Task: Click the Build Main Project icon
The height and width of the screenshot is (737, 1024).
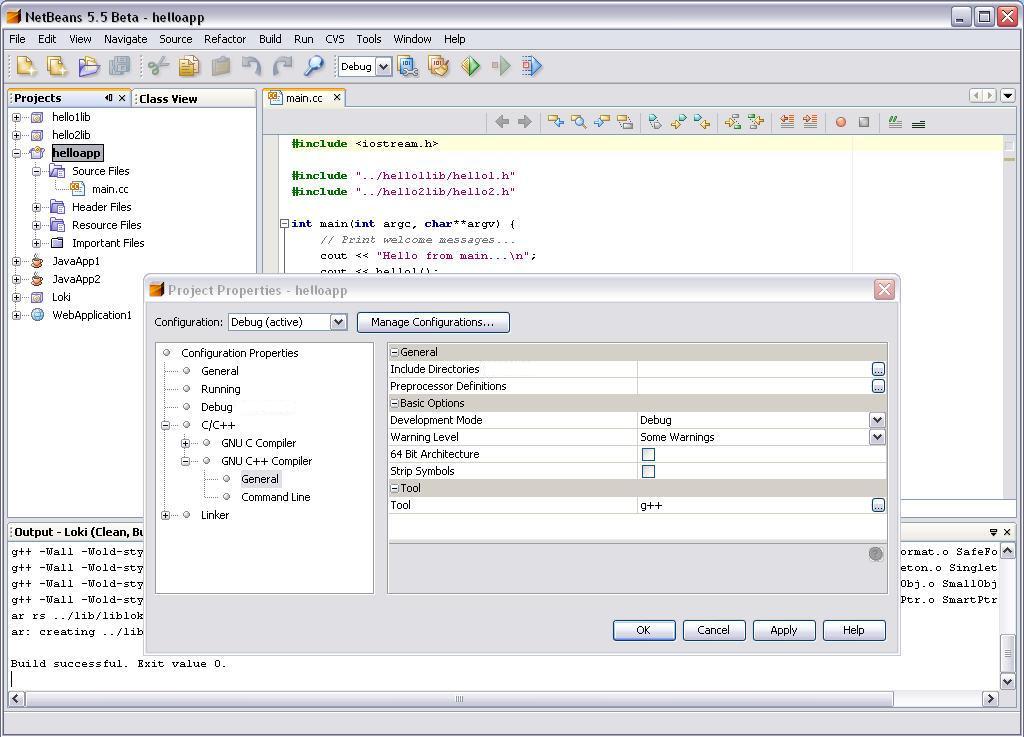Action: click(408, 66)
